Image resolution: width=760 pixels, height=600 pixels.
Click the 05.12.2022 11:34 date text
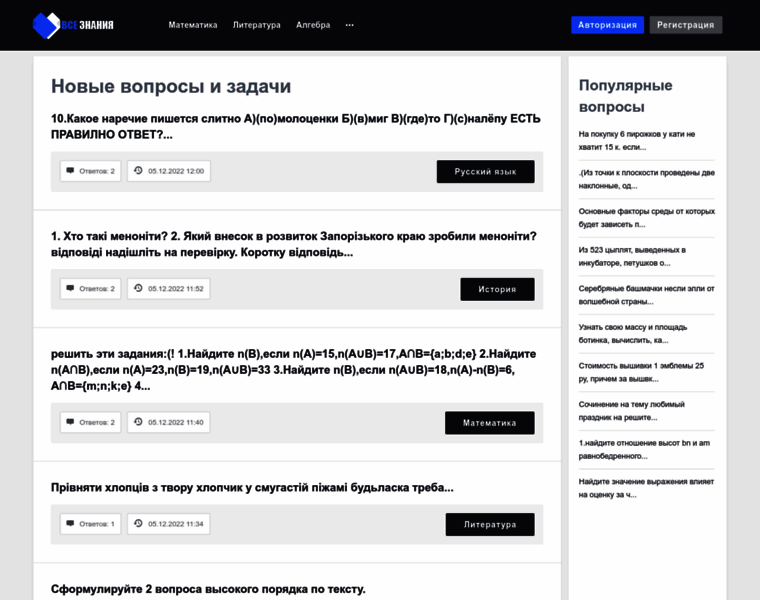[x=175, y=524]
